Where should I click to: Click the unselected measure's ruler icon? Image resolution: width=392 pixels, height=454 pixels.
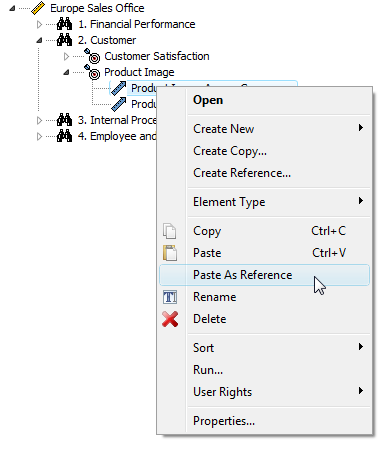click(118, 104)
